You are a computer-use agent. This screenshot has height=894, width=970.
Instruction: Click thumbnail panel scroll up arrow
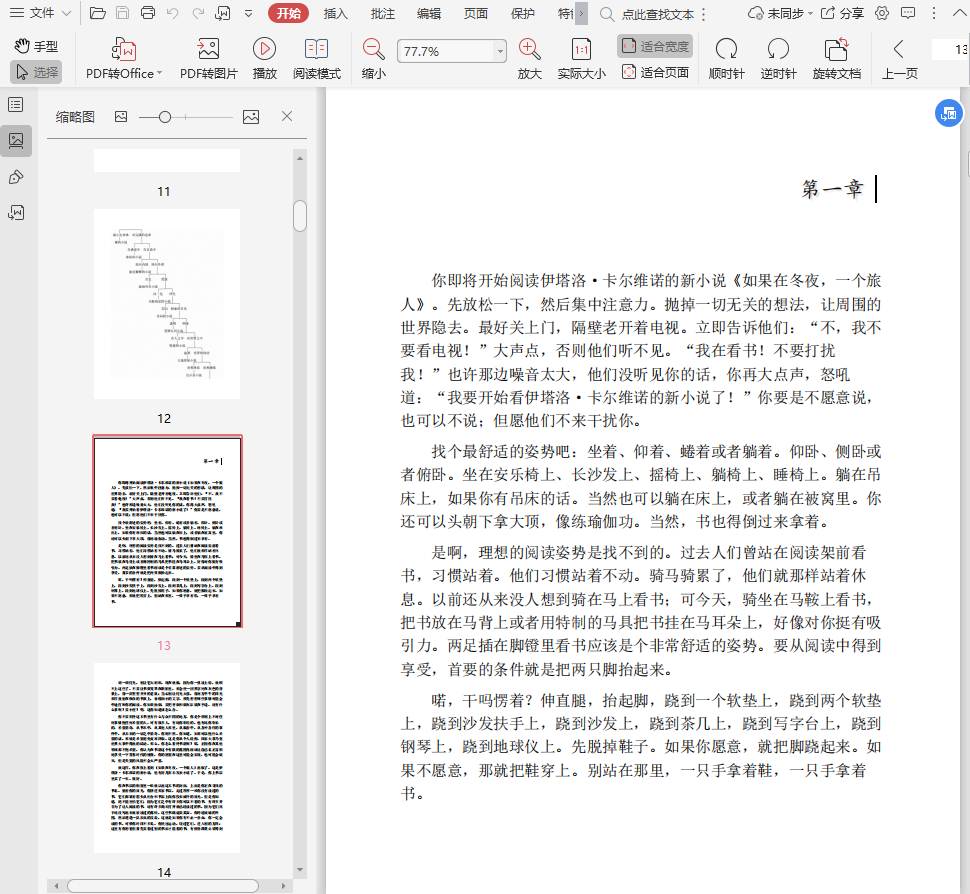300,158
